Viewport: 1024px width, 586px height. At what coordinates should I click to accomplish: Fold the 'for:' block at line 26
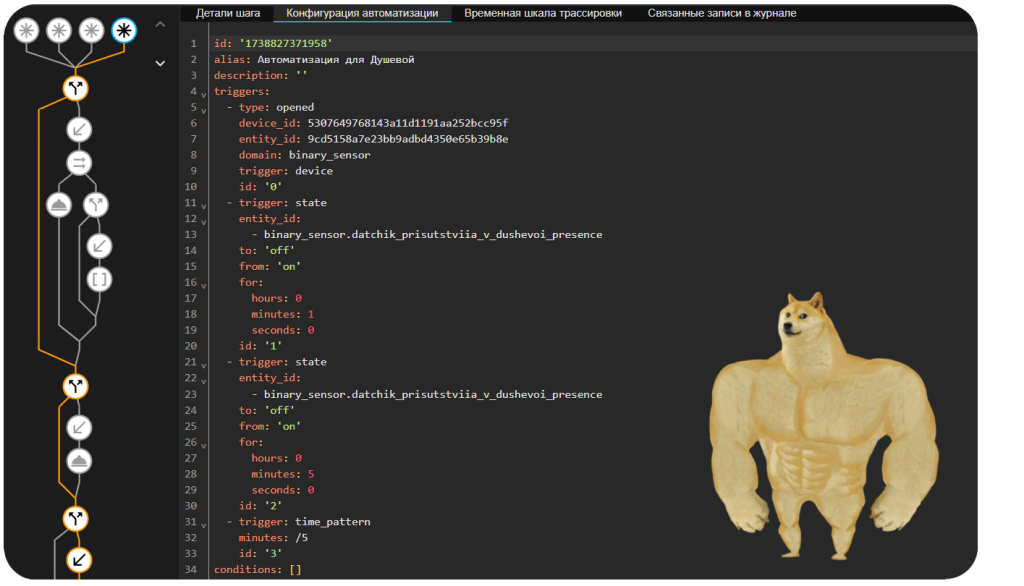(204, 445)
